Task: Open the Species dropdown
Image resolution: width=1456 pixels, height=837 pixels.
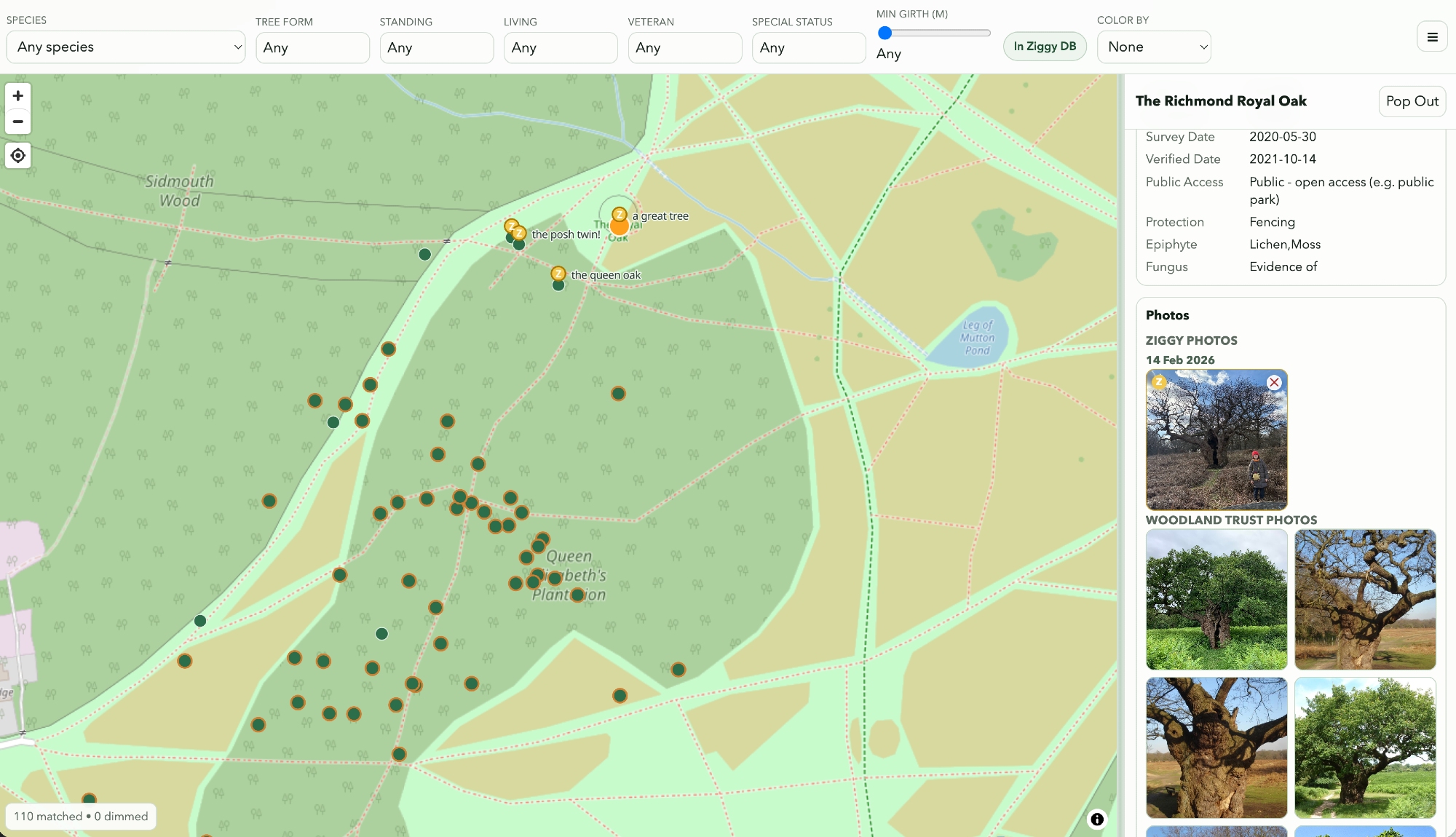Action: click(x=126, y=47)
